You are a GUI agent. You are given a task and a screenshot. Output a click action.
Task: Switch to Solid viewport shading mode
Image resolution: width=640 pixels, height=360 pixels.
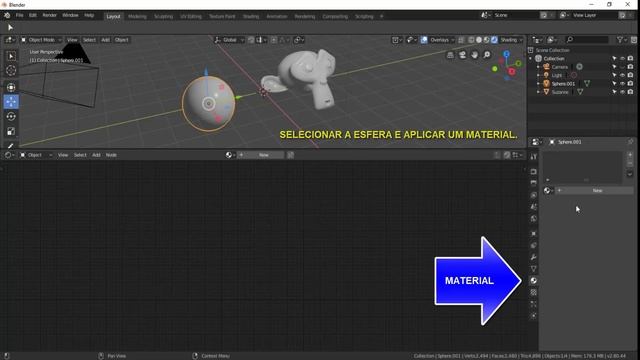point(479,40)
